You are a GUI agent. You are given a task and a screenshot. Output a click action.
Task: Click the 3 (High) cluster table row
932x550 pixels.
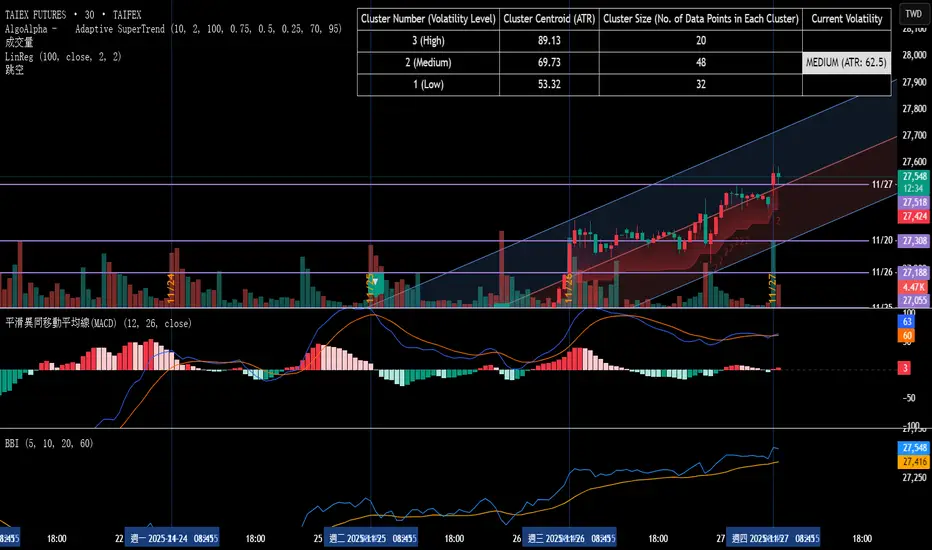coord(428,41)
